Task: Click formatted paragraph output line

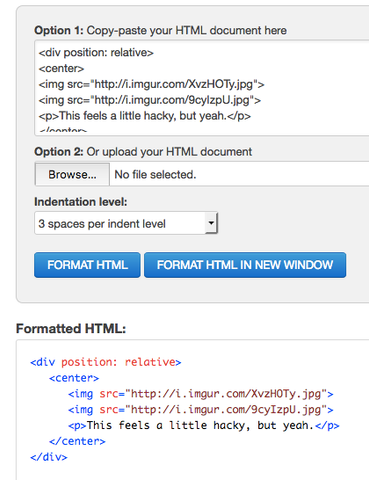Action: (x=204, y=426)
